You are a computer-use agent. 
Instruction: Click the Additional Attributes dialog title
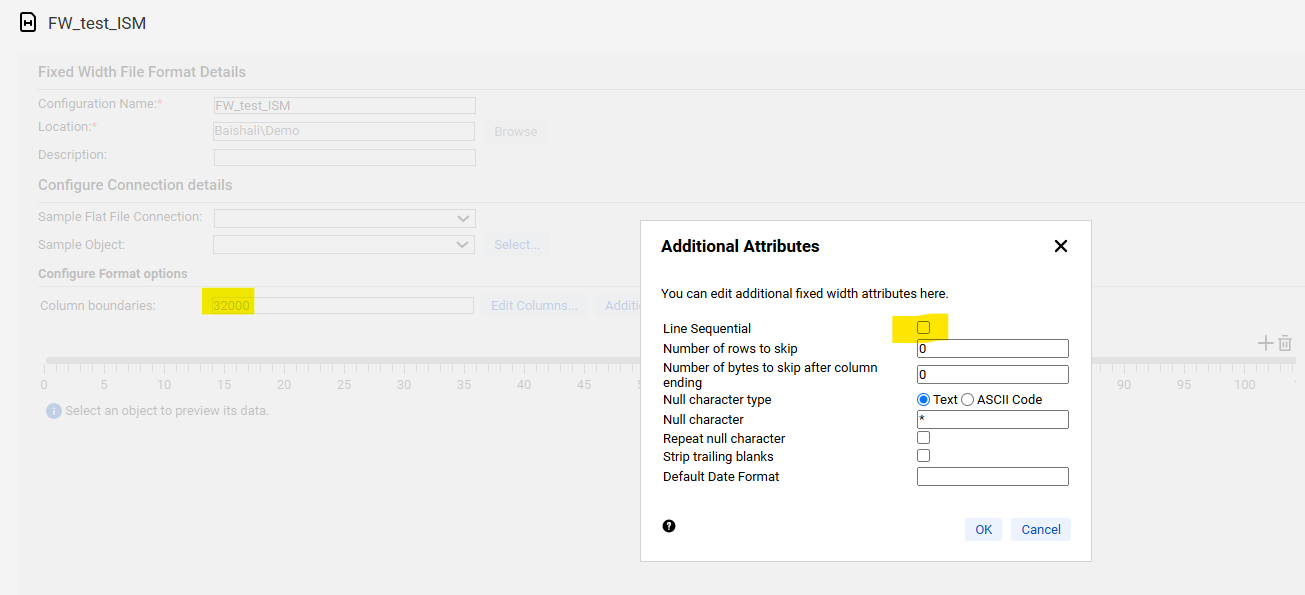click(x=740, y=246)
